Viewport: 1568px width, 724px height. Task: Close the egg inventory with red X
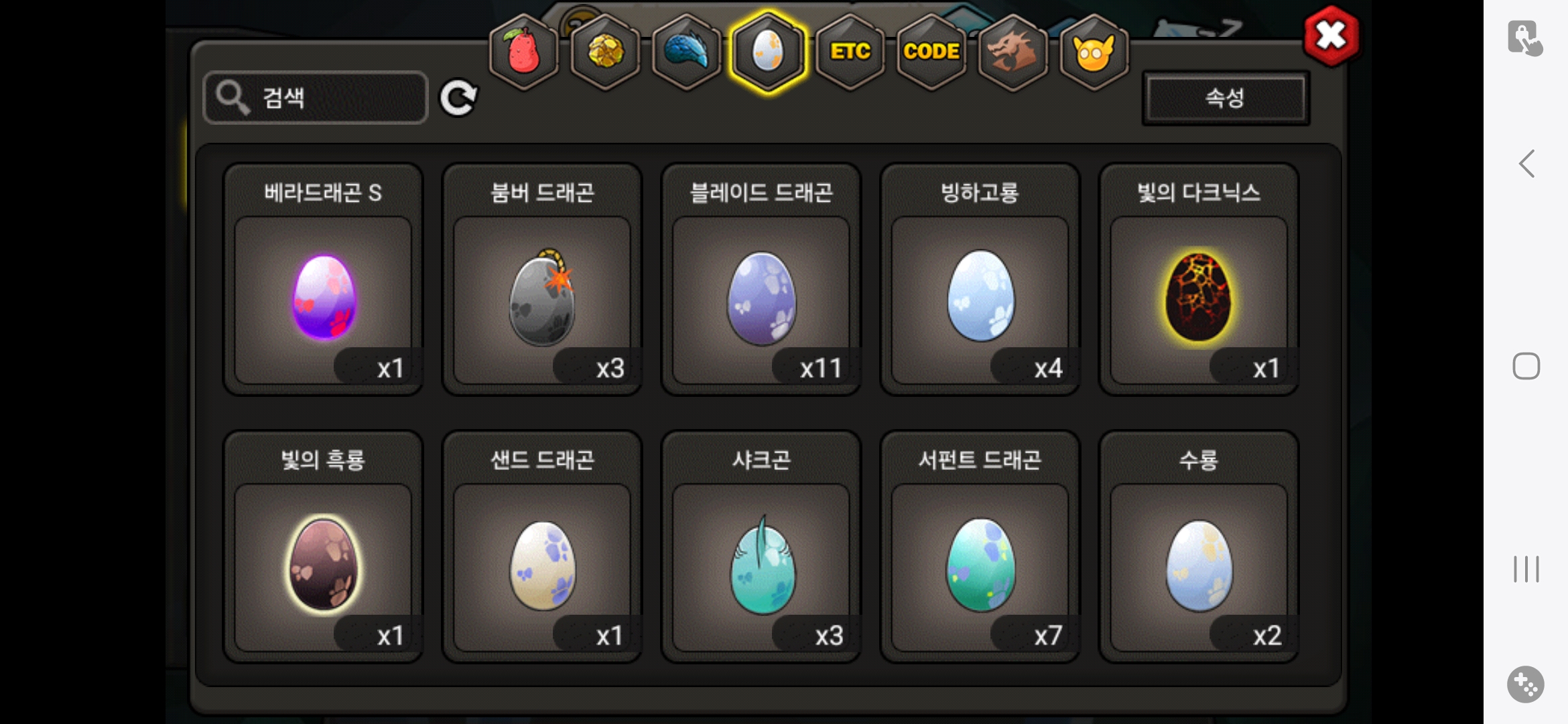[1331, 36]
